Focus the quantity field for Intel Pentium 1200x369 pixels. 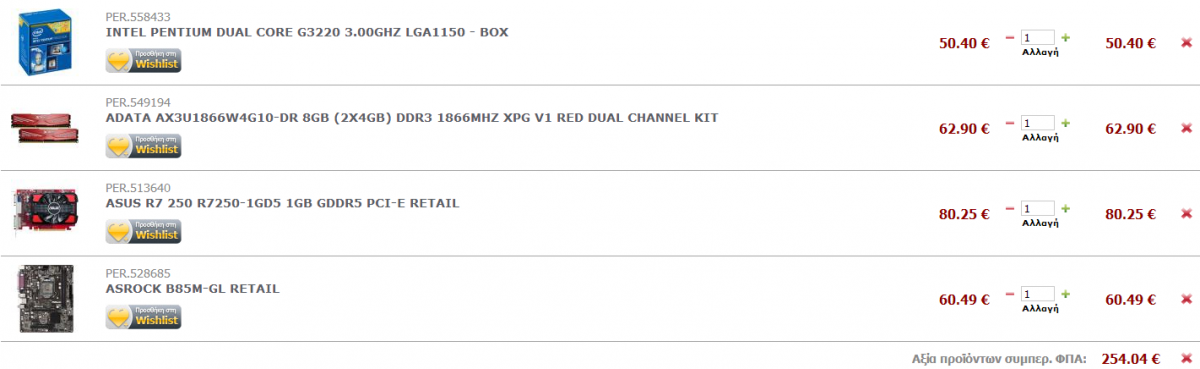(x=1037, y=38)
